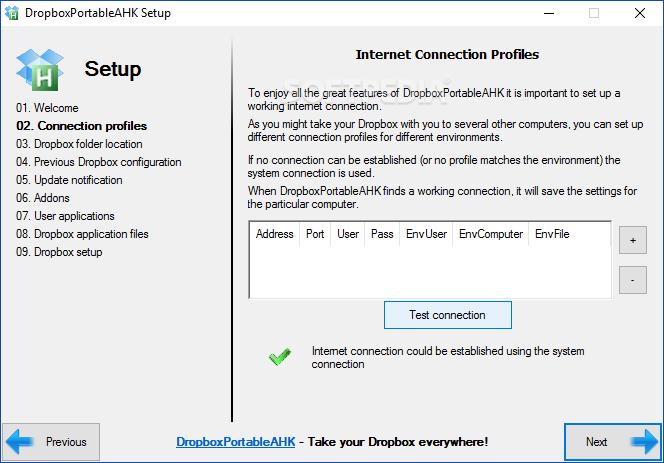Click the EnvComputer column header
Screen dimensions: 664x463
click(x=490, y=234)
